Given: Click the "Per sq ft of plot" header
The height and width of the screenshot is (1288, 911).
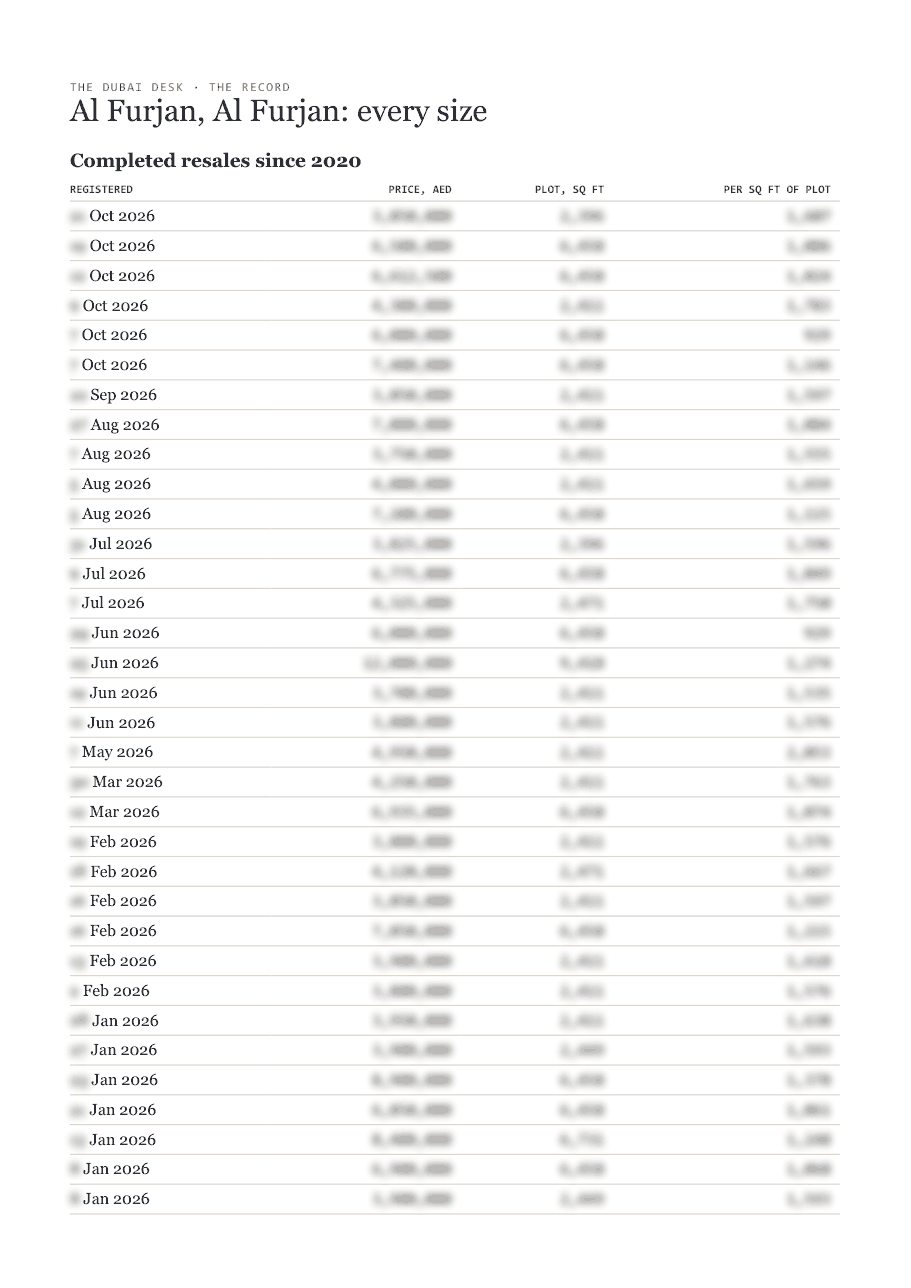Looking at the screenshot, I should [777, 189].
